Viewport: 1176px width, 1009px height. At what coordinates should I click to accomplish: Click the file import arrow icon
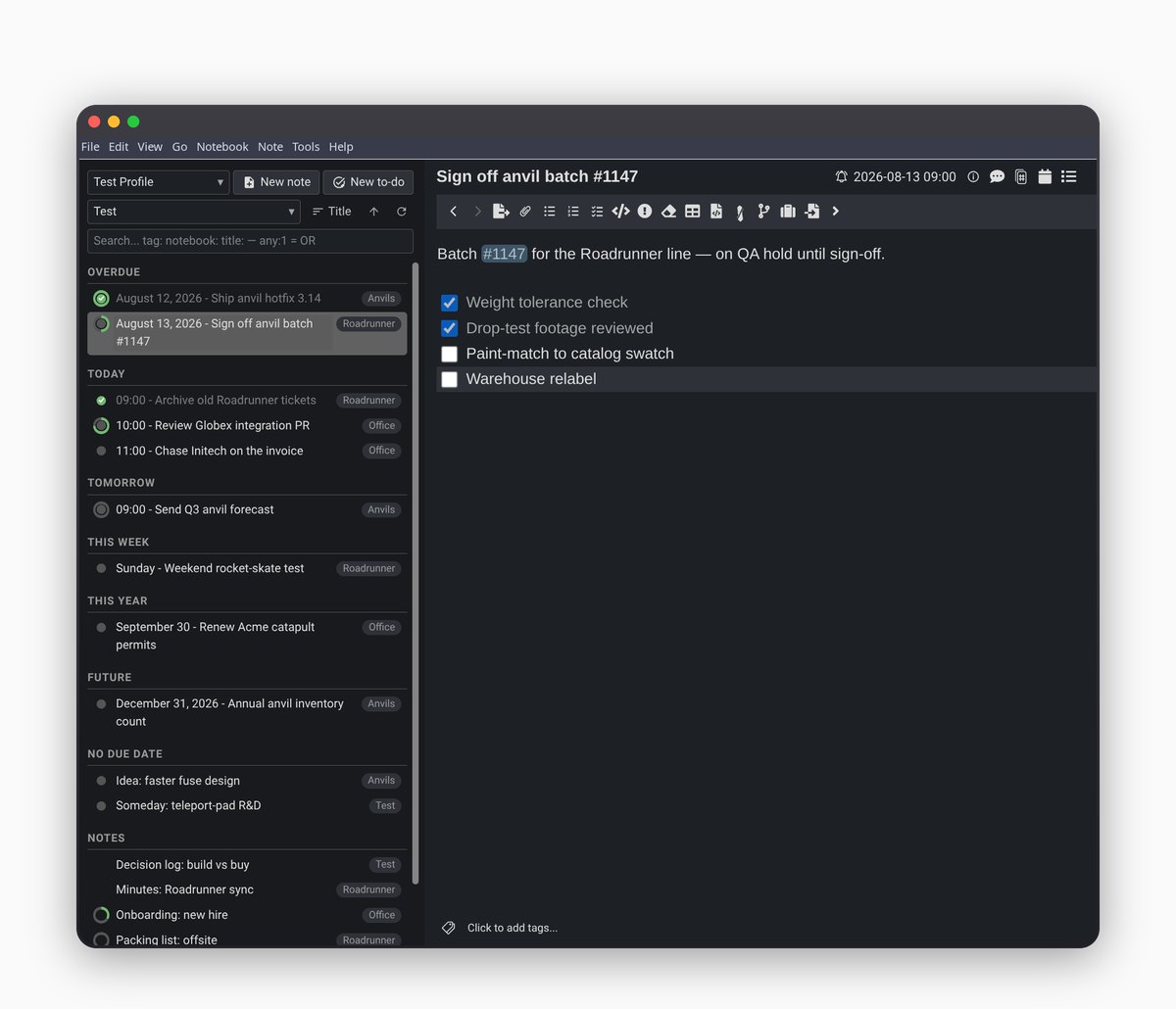(x=811, y=212)
